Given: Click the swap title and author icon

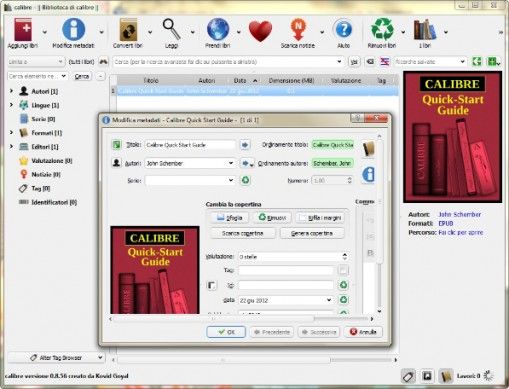Looking at the screenshot, I should [116, 145].
